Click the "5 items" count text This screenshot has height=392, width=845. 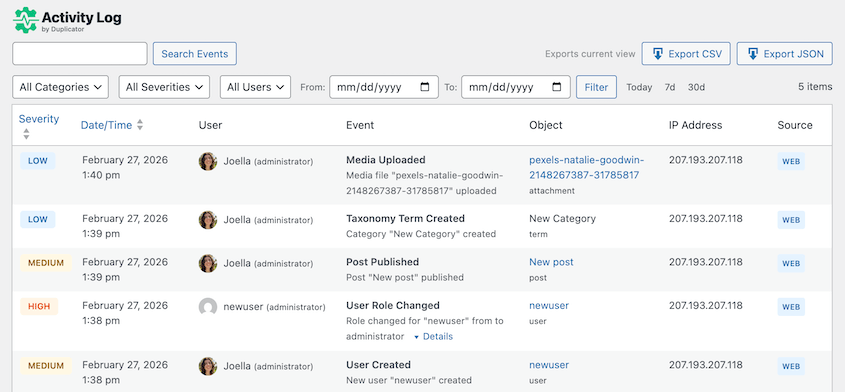[x=815, y=87]
